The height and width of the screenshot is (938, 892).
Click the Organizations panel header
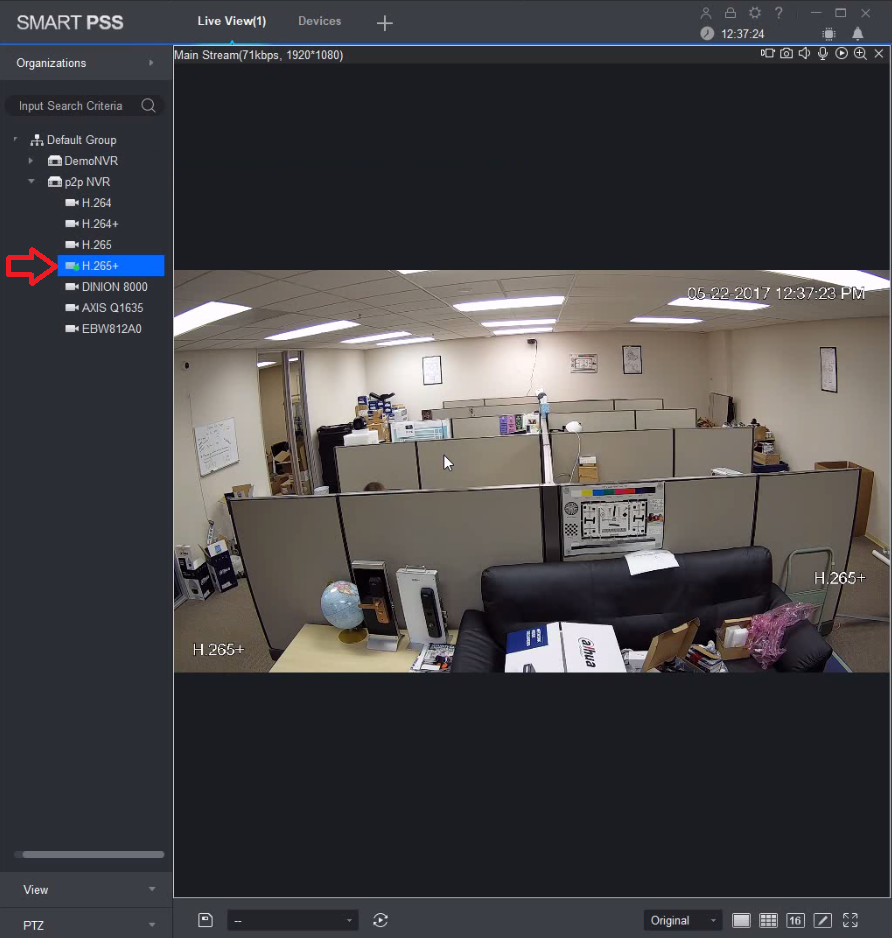[86, 63]
